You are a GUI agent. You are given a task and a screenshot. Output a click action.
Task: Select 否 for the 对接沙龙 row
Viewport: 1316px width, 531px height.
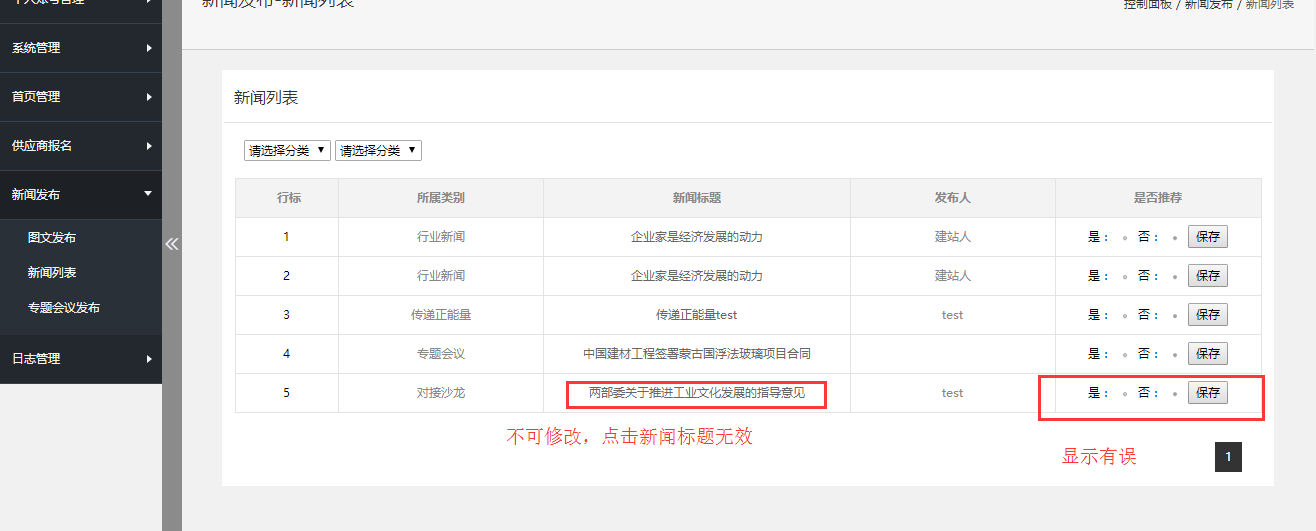[x=1174, y=394]
